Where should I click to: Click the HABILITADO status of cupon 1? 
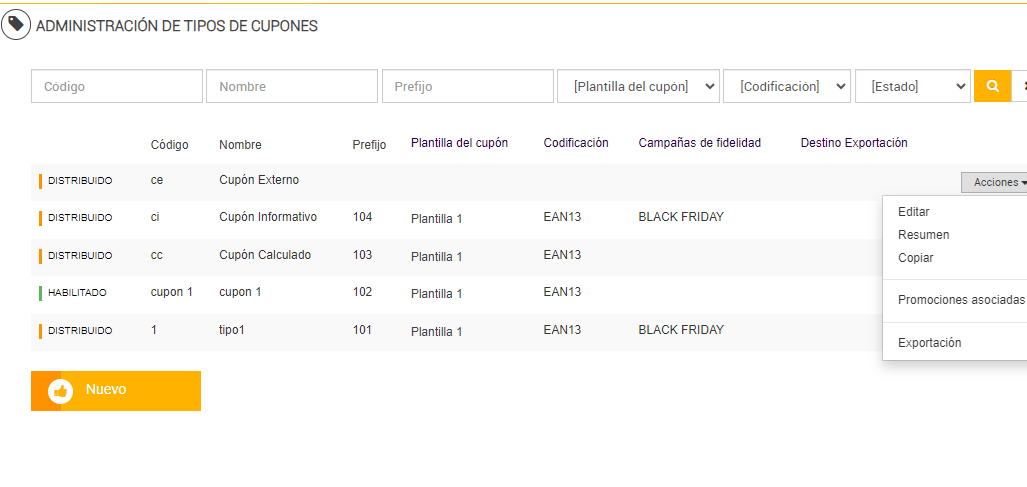pos(77,293)
